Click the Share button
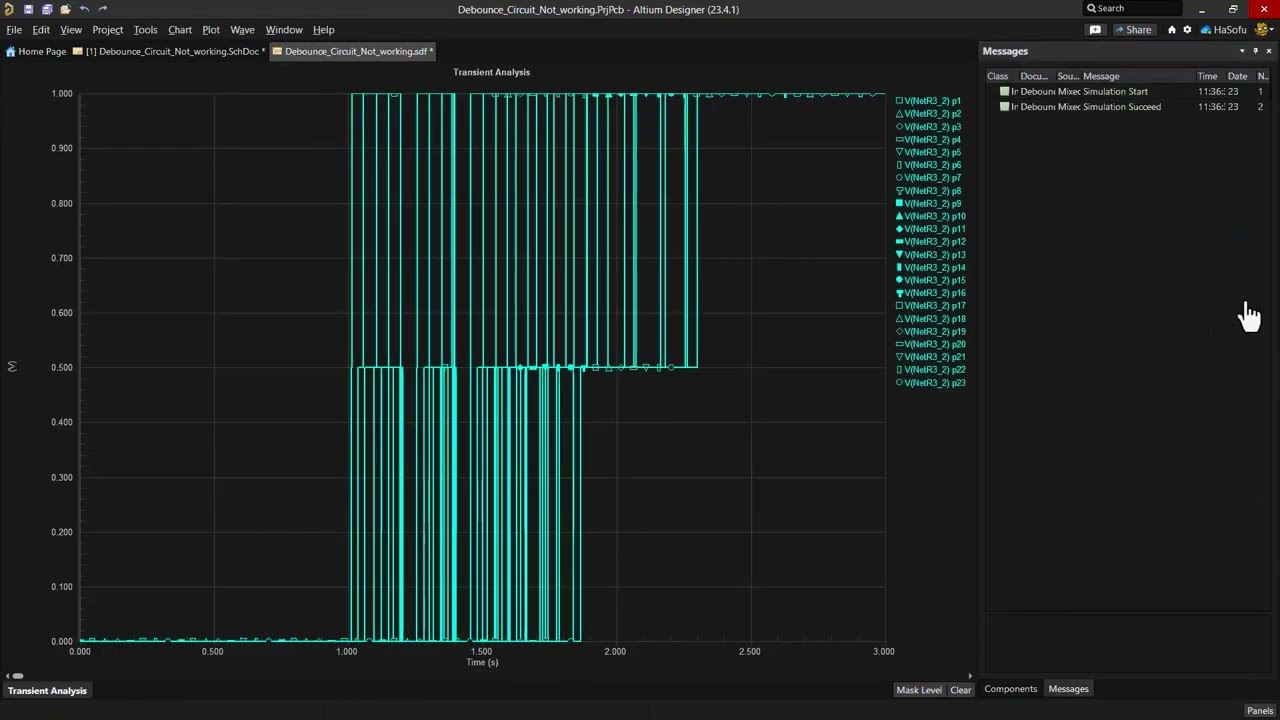 click(1133, 30)
